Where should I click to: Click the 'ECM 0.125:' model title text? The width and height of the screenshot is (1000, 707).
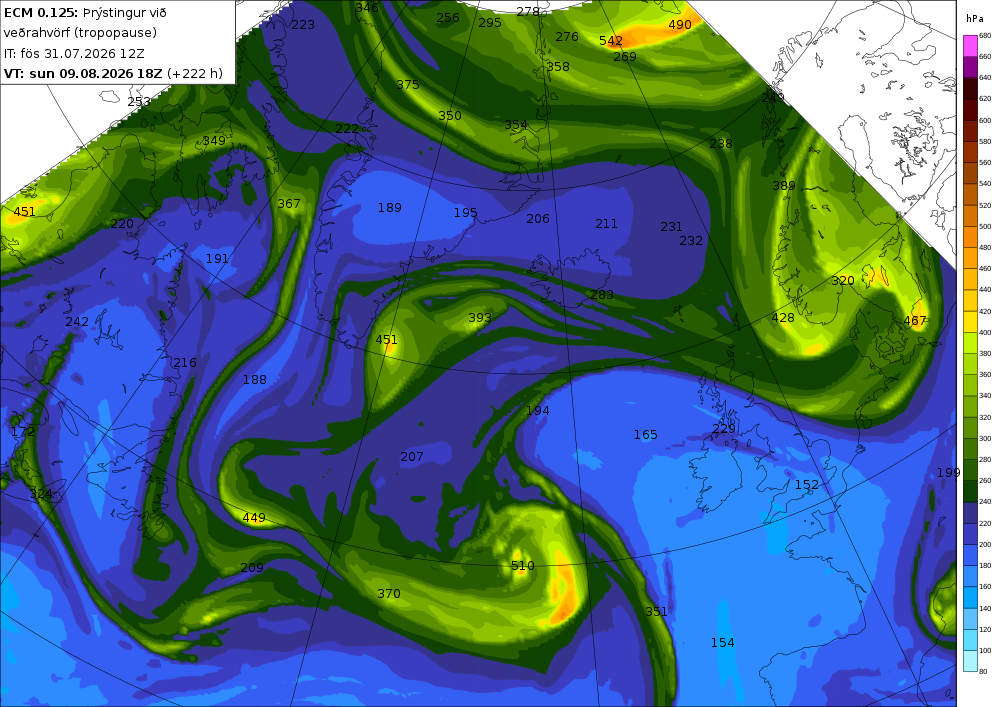click(41, 12)
